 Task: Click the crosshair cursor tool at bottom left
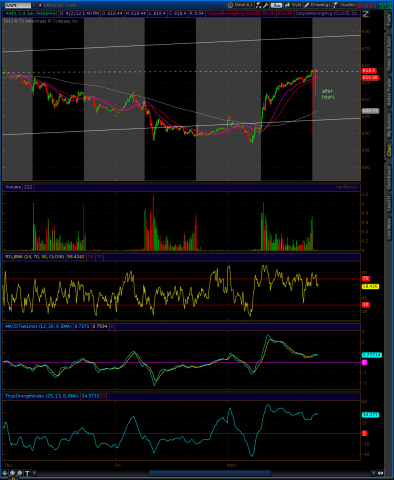(x=5, y=473)
